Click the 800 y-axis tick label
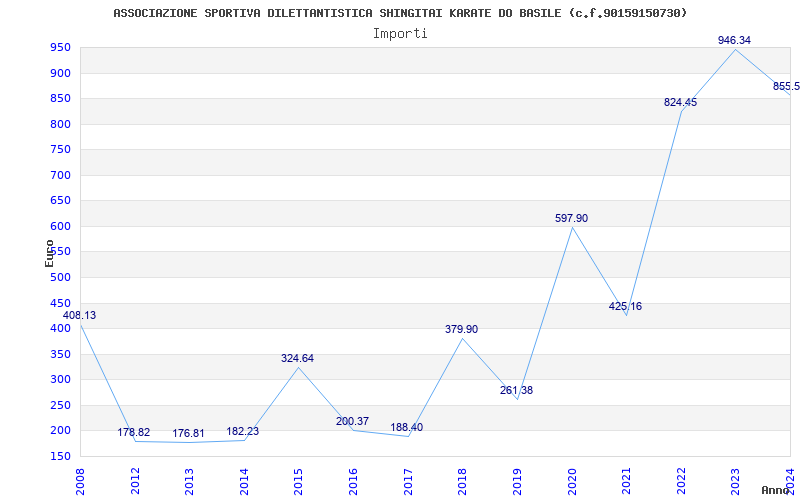Viewport: 800px width, 500px height. tap(60, 124)
